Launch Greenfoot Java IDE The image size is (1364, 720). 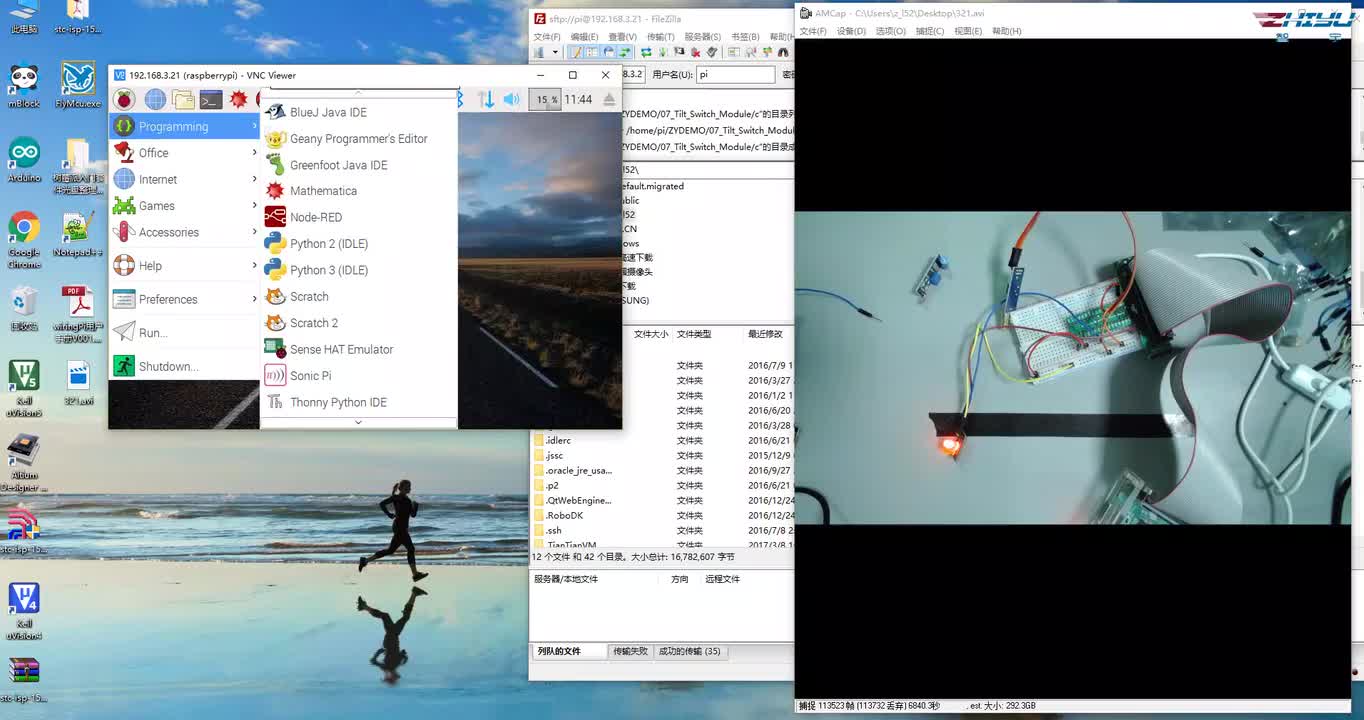pyautogui.click(x=359, y=165)
